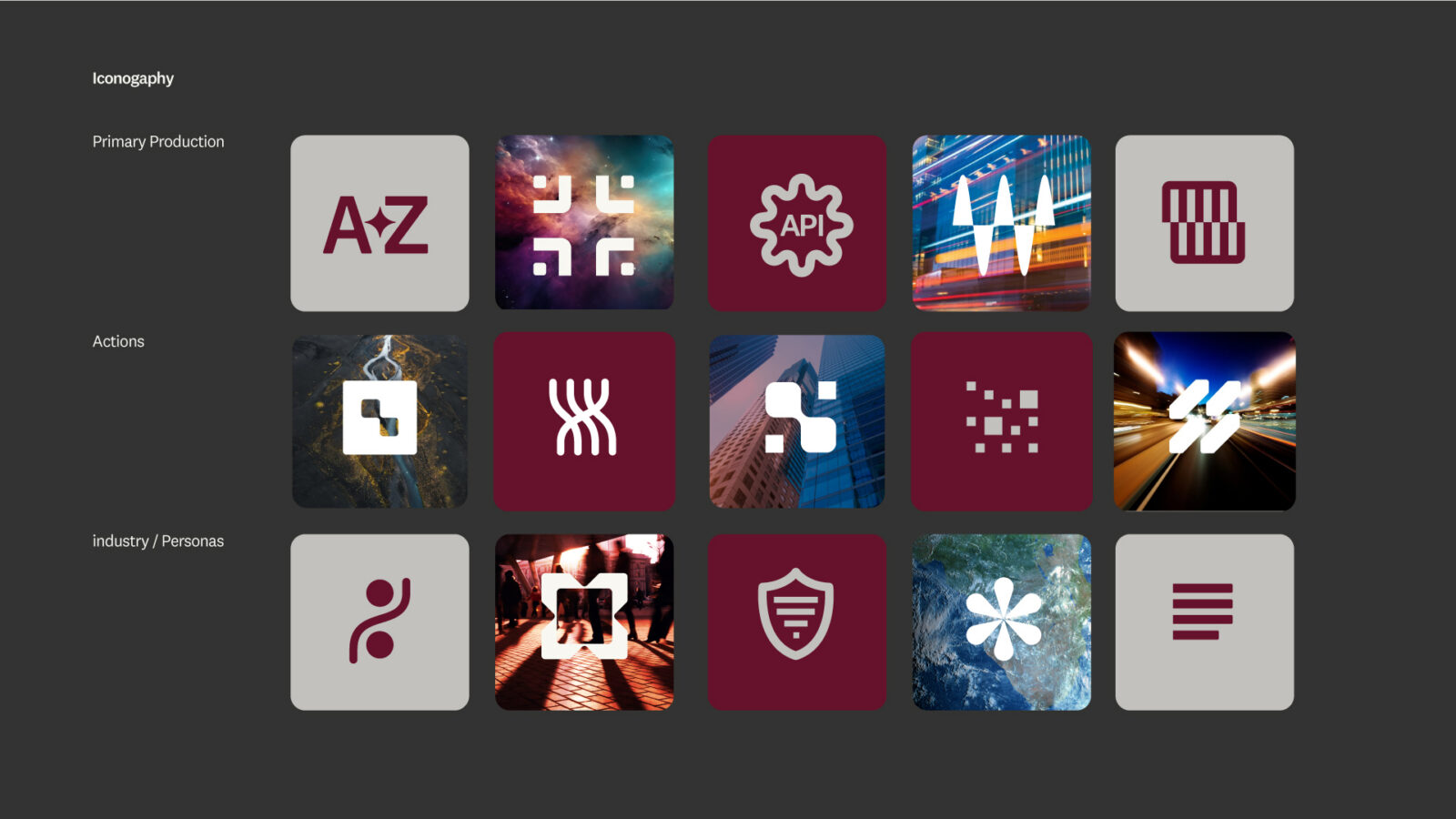Select the wavy interwoven lines icon tile
The width and height of the screenshot is (1456, 819).
(x=584, y=421)
